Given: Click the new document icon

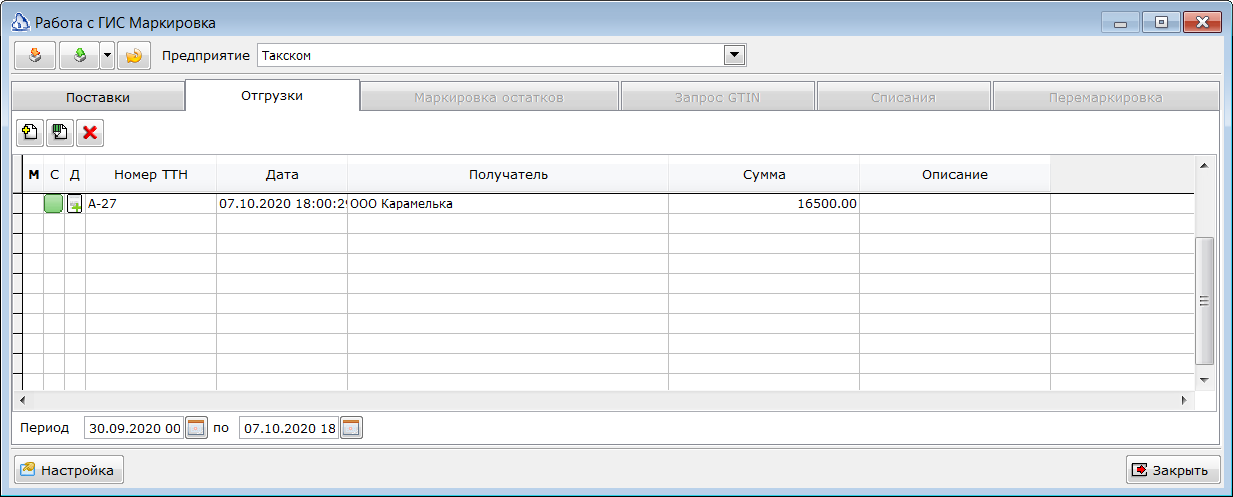Looking at the screenshot, I should coord(30,132).
